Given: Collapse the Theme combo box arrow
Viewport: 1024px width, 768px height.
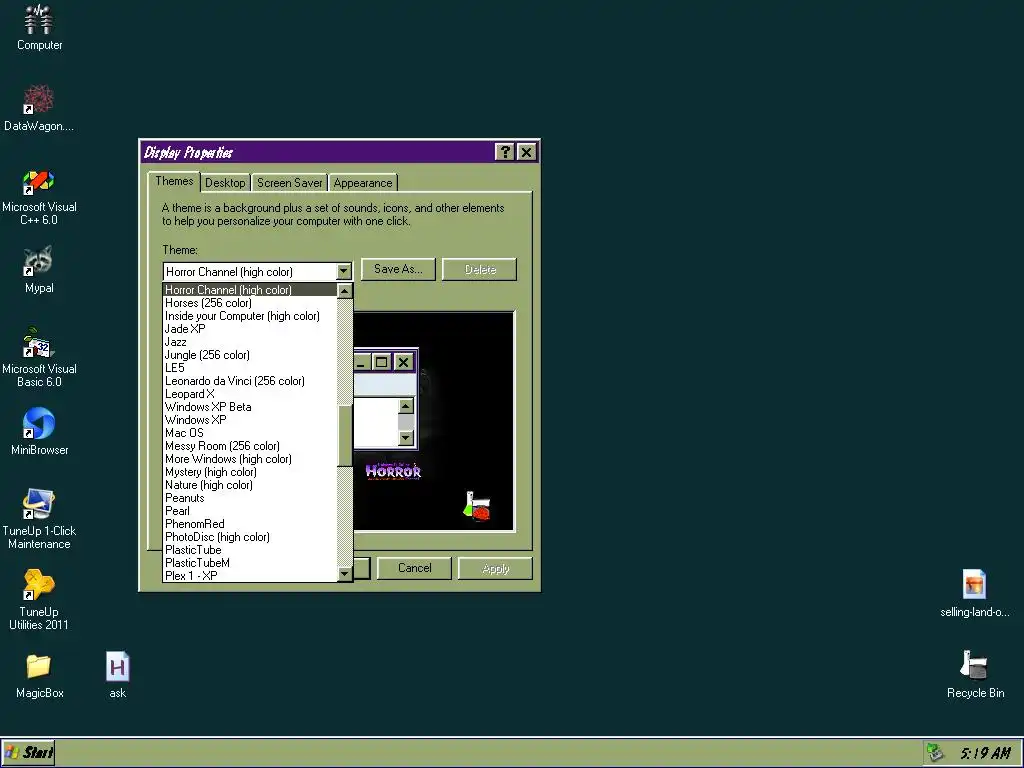Looking at the screenshot, I should click(344, 271).
